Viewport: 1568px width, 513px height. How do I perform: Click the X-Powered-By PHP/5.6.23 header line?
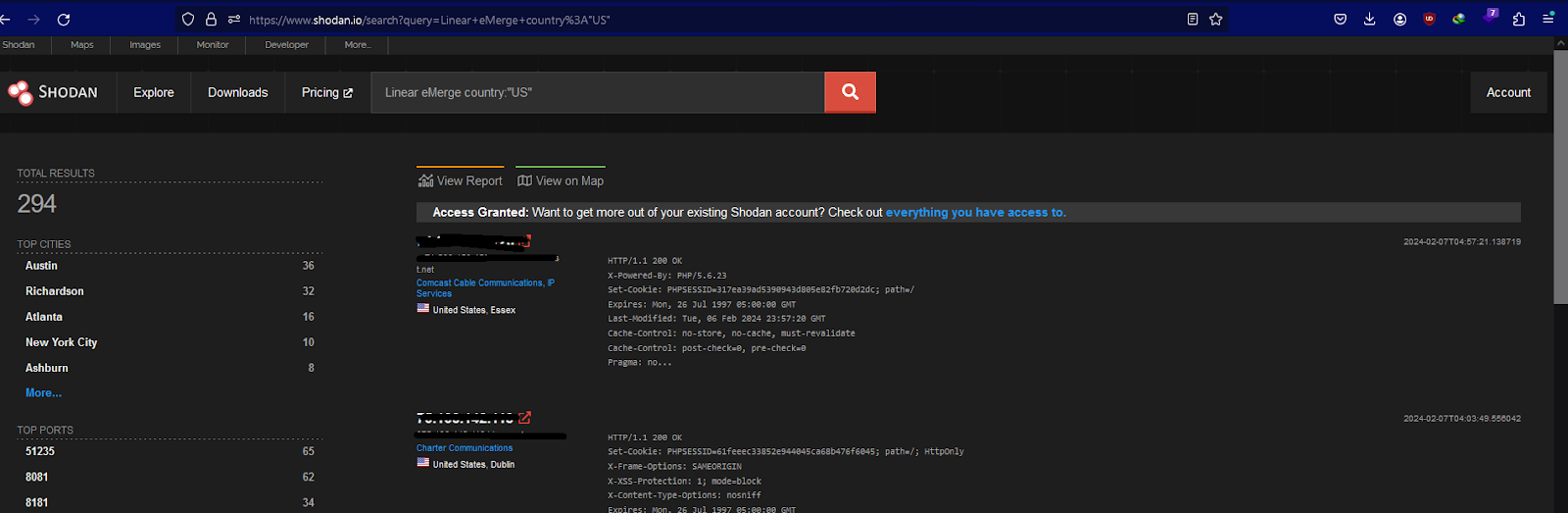667,276
